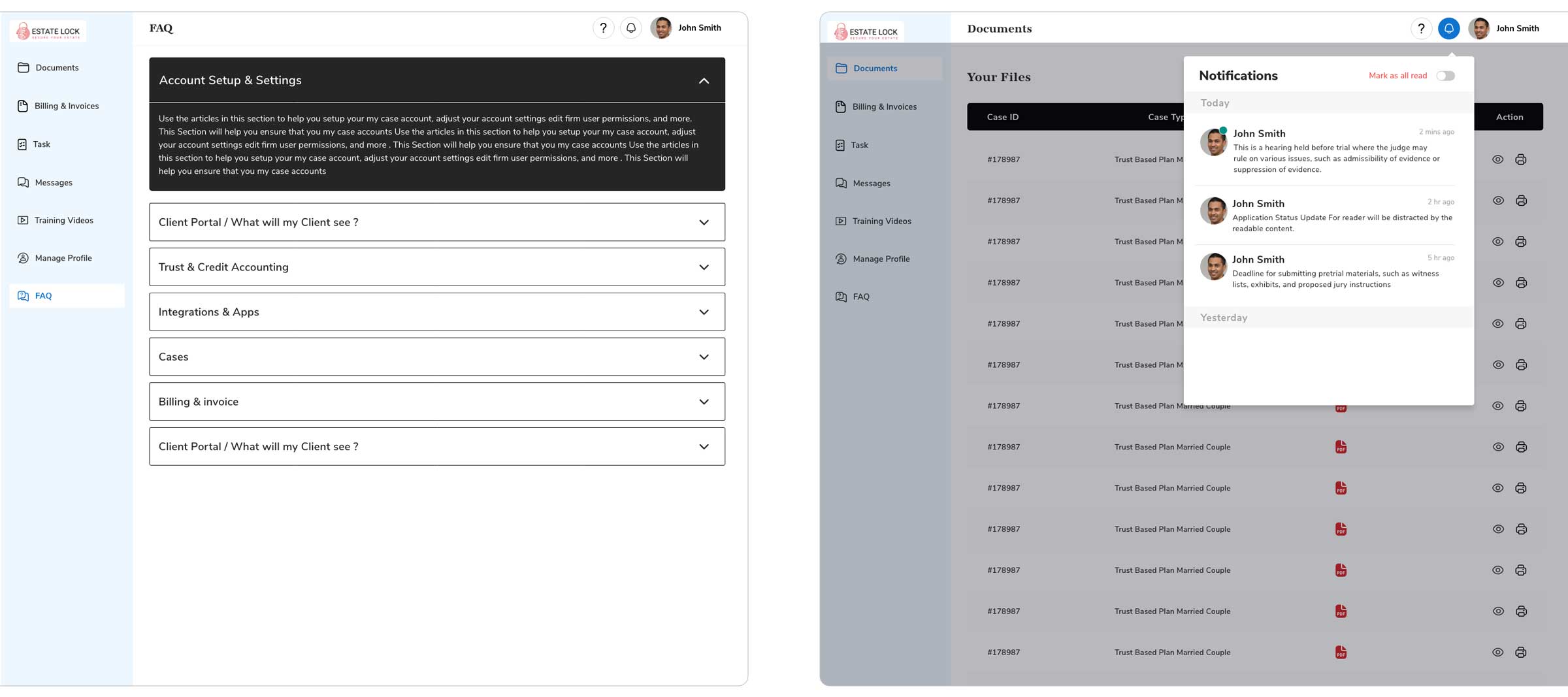View the first file using eye icon
The height and width of the screenshot is (697, 1568).
pos(1498,159)
